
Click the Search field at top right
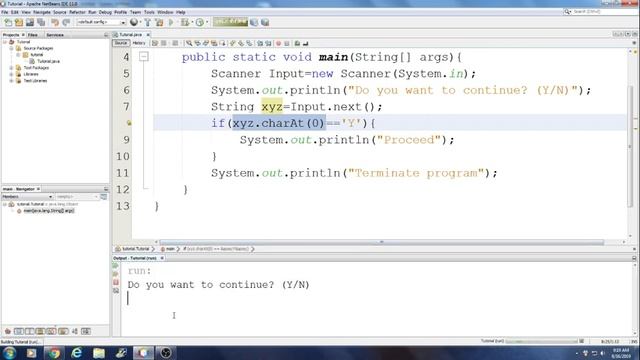click(x=601, y=12)
